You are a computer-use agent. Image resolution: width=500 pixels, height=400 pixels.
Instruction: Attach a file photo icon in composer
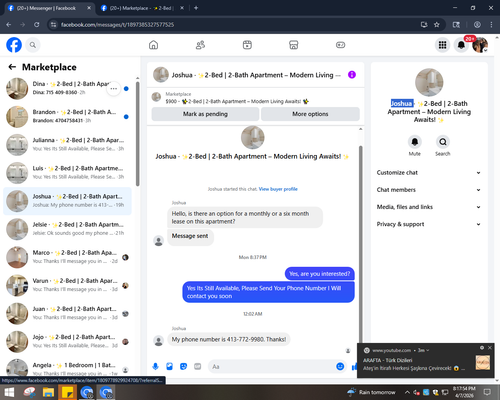pyautogui.click(x=169, y=367)
